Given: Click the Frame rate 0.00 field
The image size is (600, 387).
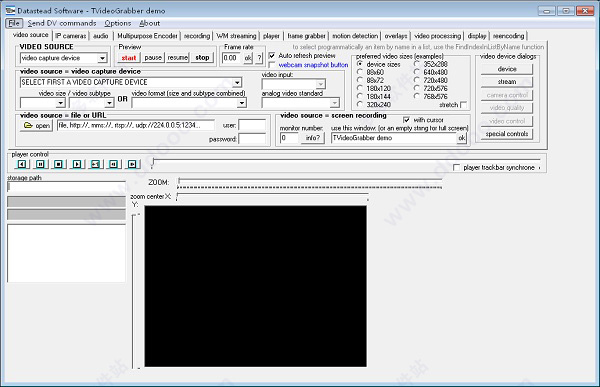Looking at the screenshot, I should point(232,58).
